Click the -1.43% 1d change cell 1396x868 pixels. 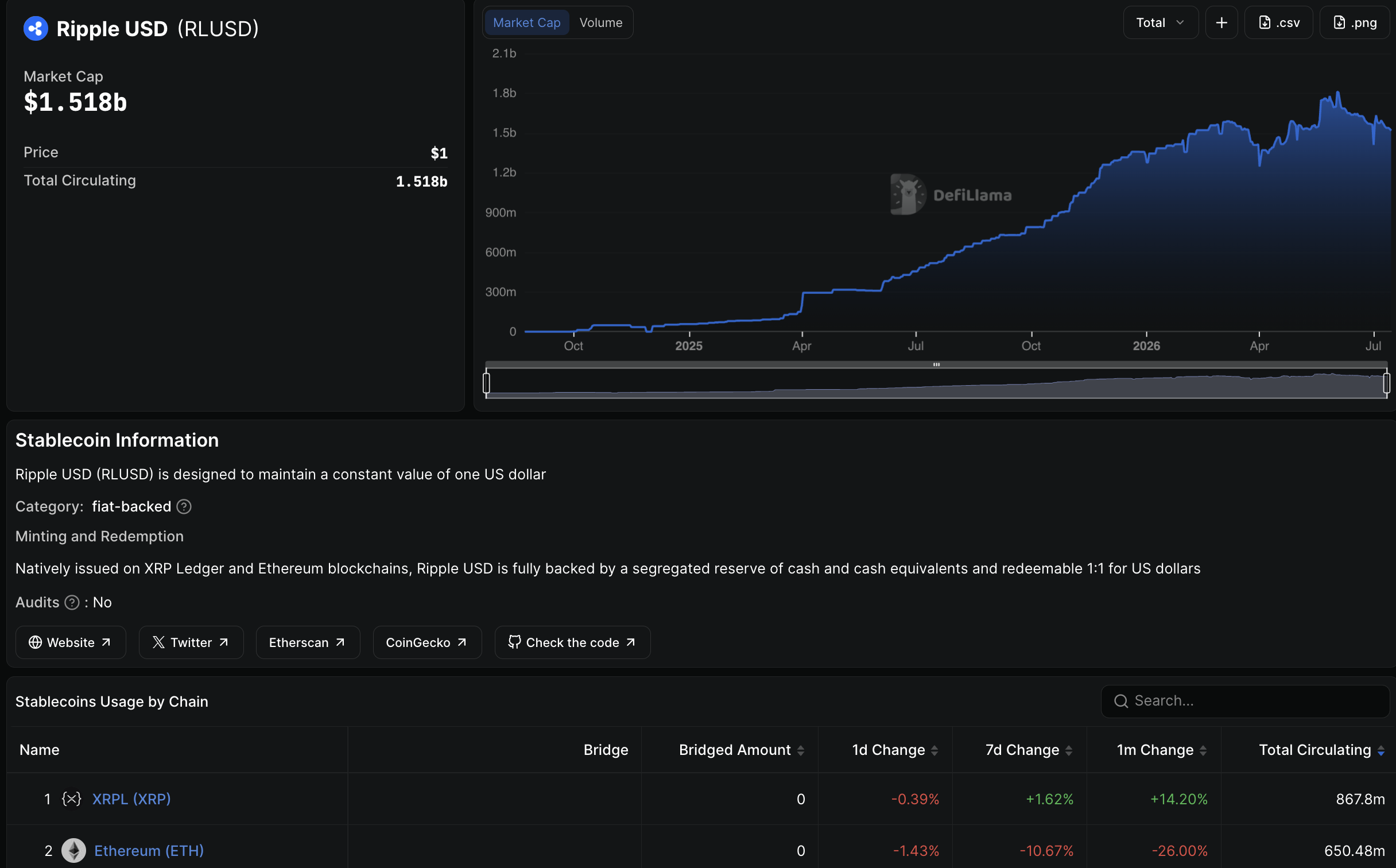916,851
